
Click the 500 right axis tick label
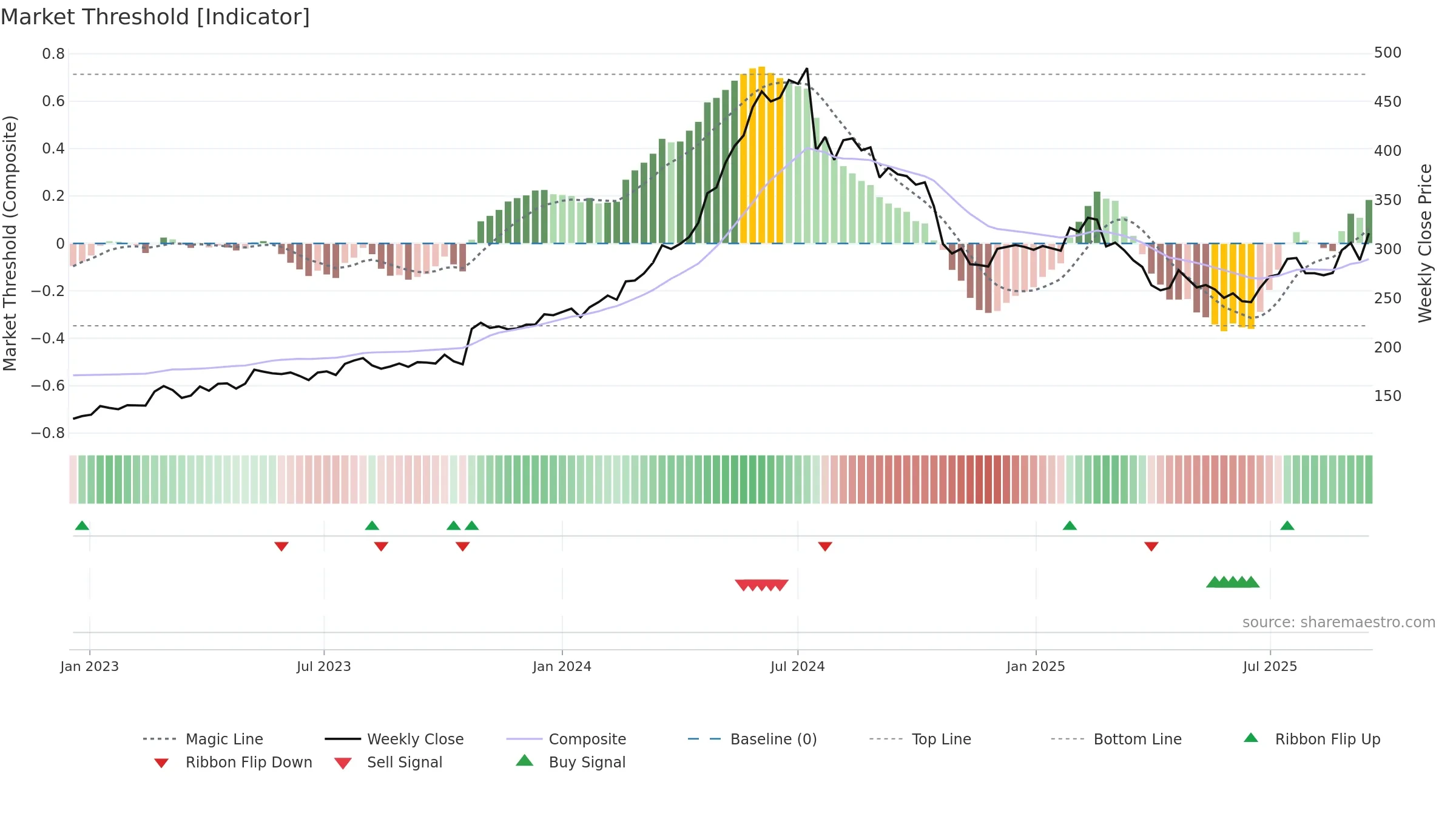pyautogui.click(x=1388, y=53)
